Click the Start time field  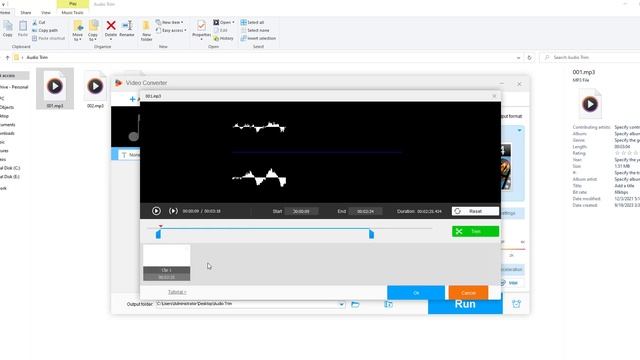point(301,211)
